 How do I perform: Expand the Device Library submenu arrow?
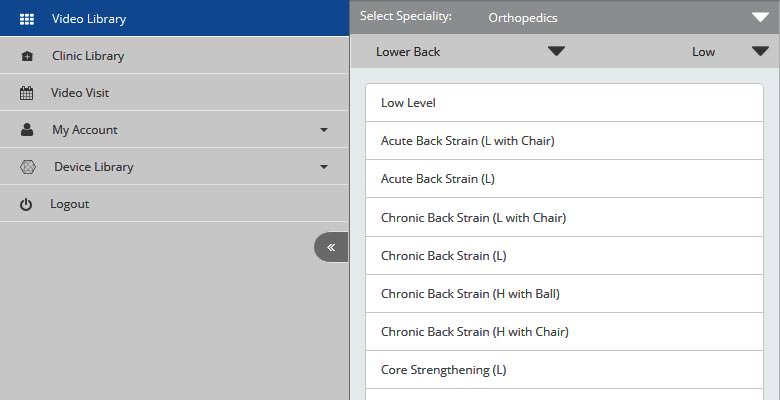point(324,167)
